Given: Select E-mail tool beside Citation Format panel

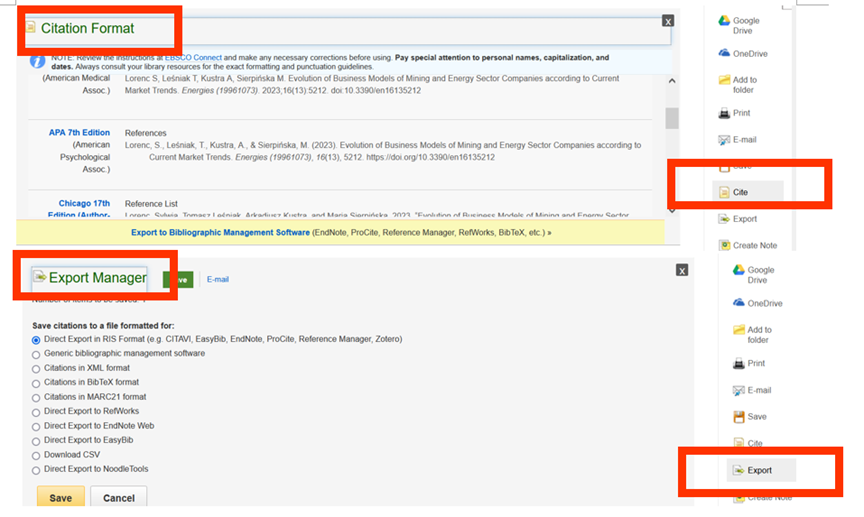Looking at the screenshot, I should tap(737, 140).
